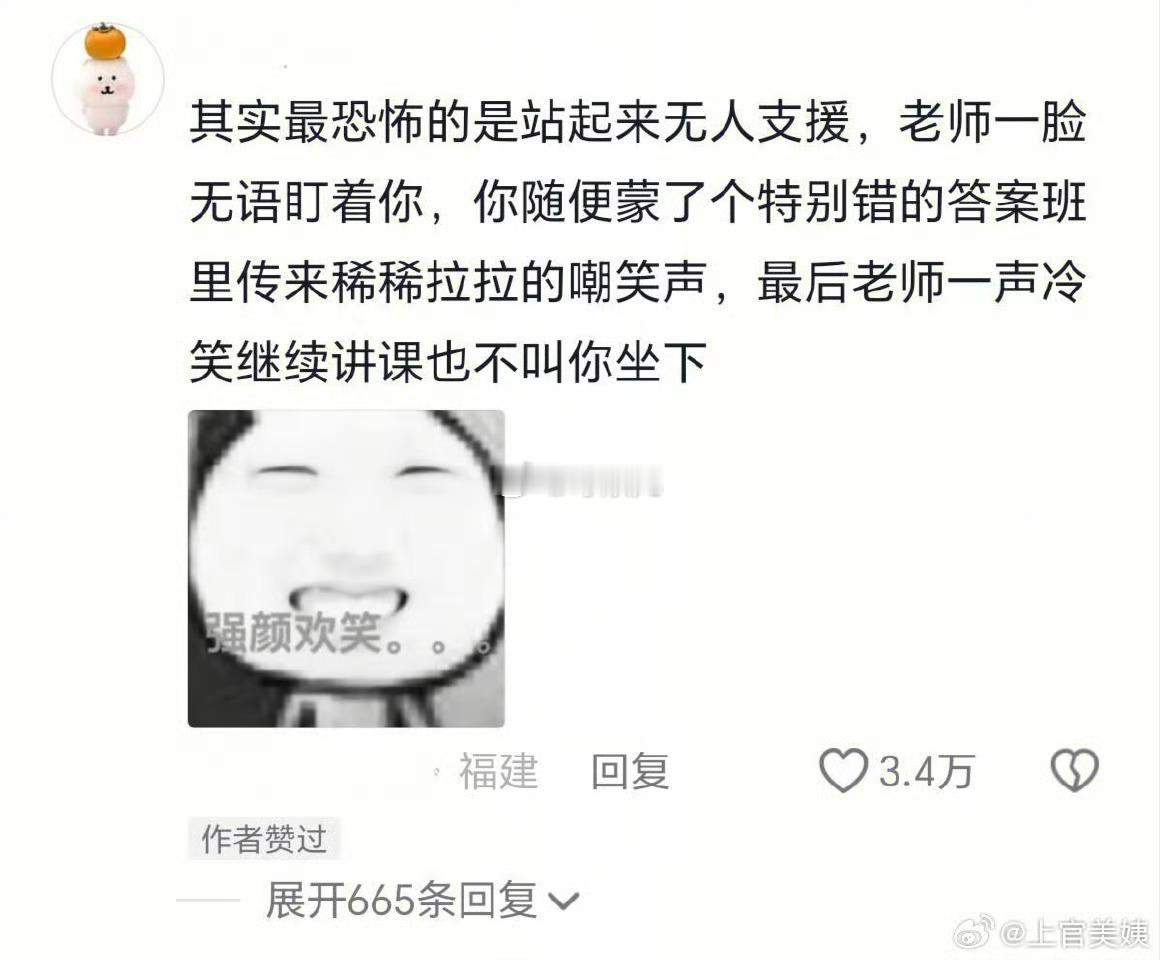This screenshot has width=1160, height=960.
Task: Click the 作者赞过 tag
Action: [264, 839]
